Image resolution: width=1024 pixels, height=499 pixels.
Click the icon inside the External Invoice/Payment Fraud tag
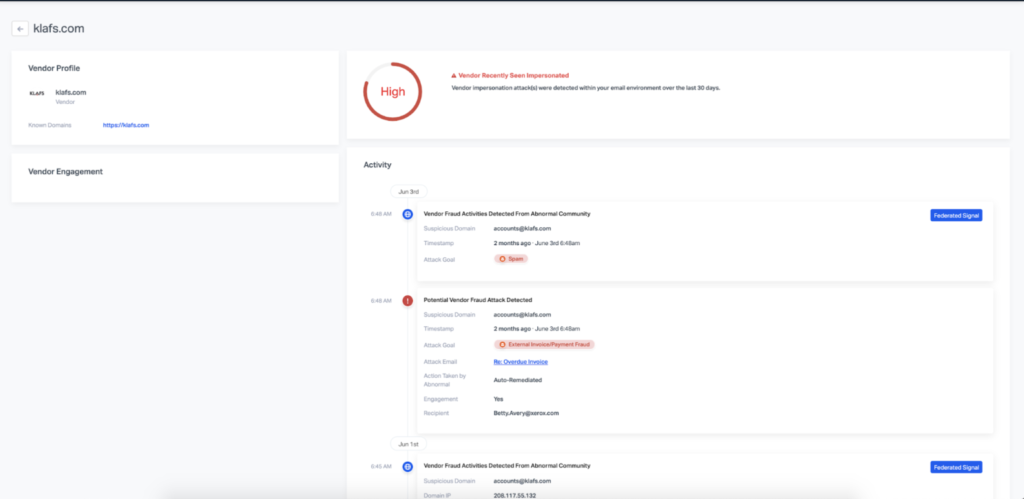click(x=502, y=344)
